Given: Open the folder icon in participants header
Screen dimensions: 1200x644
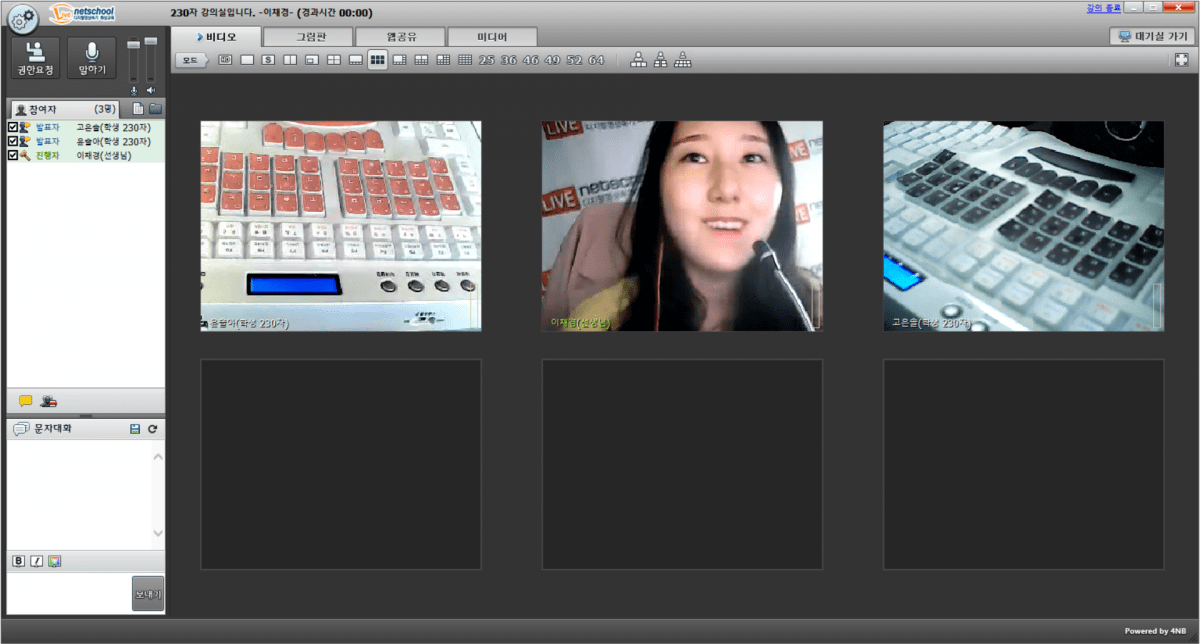Looking at the screenshot, I should pyautogui.click(x=155, y=108).
